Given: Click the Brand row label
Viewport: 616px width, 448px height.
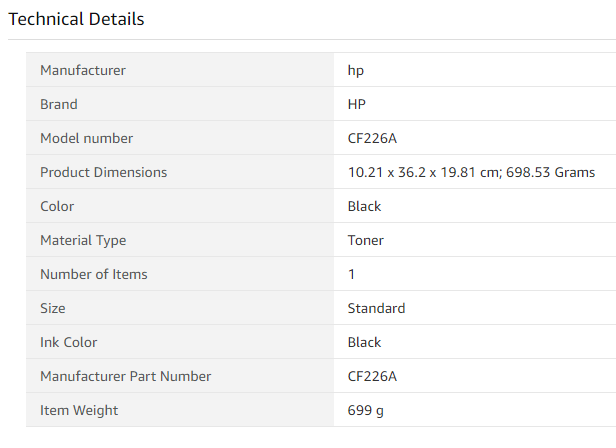Looking at the screenshot, I should point(59,104).
